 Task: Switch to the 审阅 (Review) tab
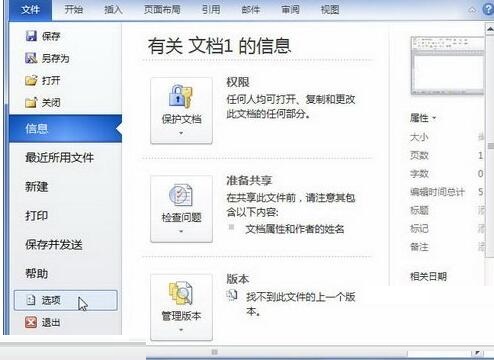(290, 10)
